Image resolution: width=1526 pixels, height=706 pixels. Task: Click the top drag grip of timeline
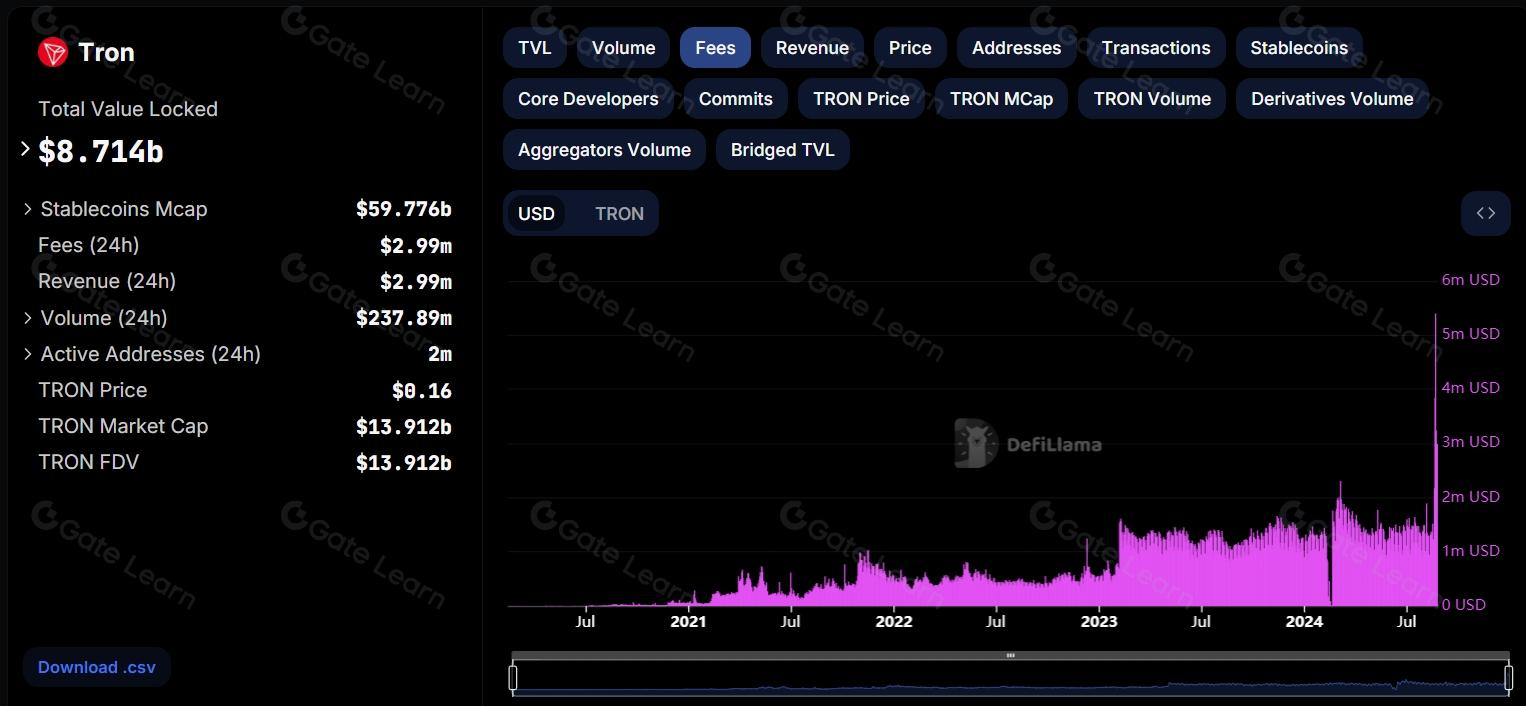(x=1010, y=656)
